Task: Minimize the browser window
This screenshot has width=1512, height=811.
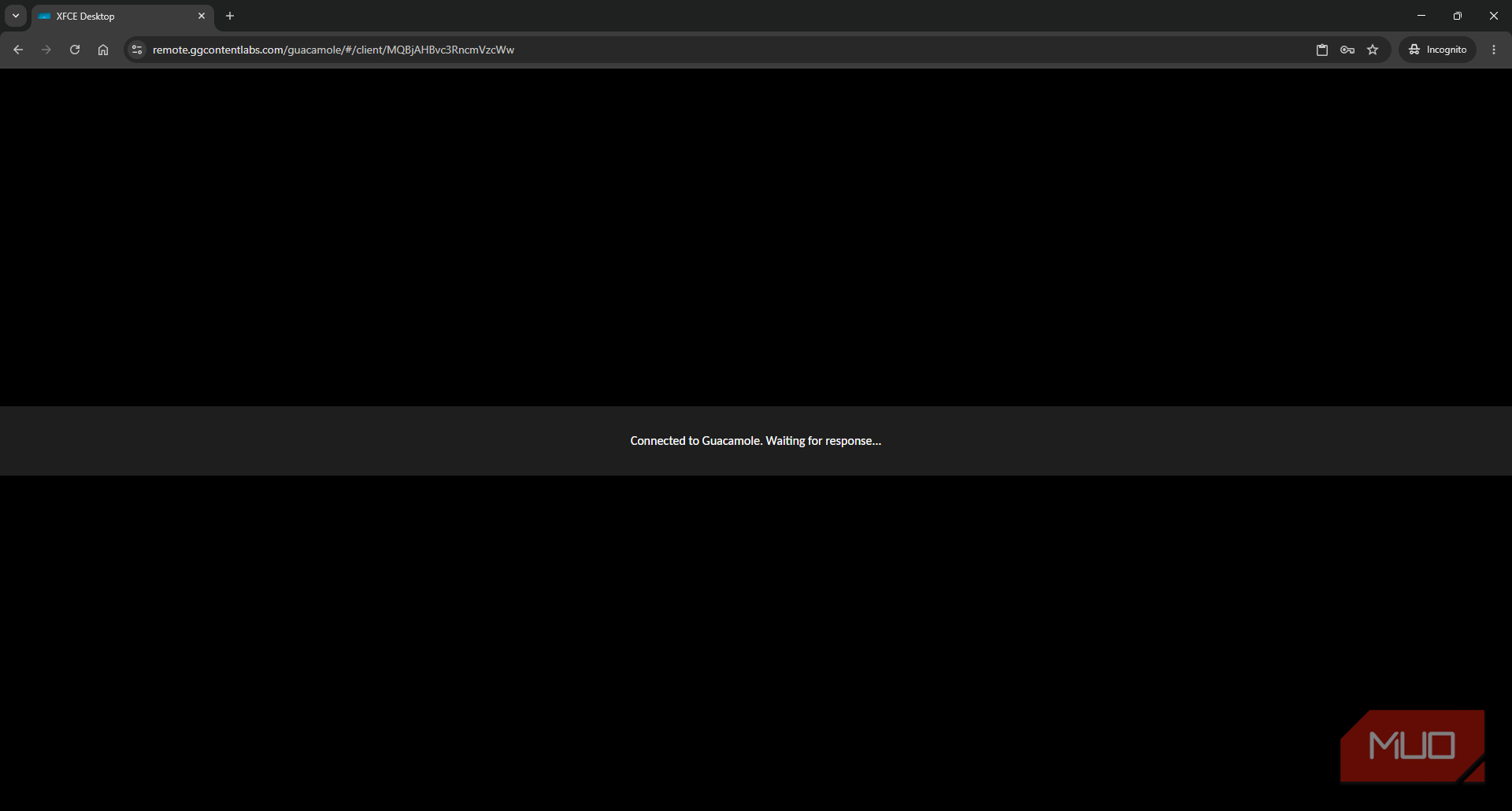Action: click(x=1421, y=16)
